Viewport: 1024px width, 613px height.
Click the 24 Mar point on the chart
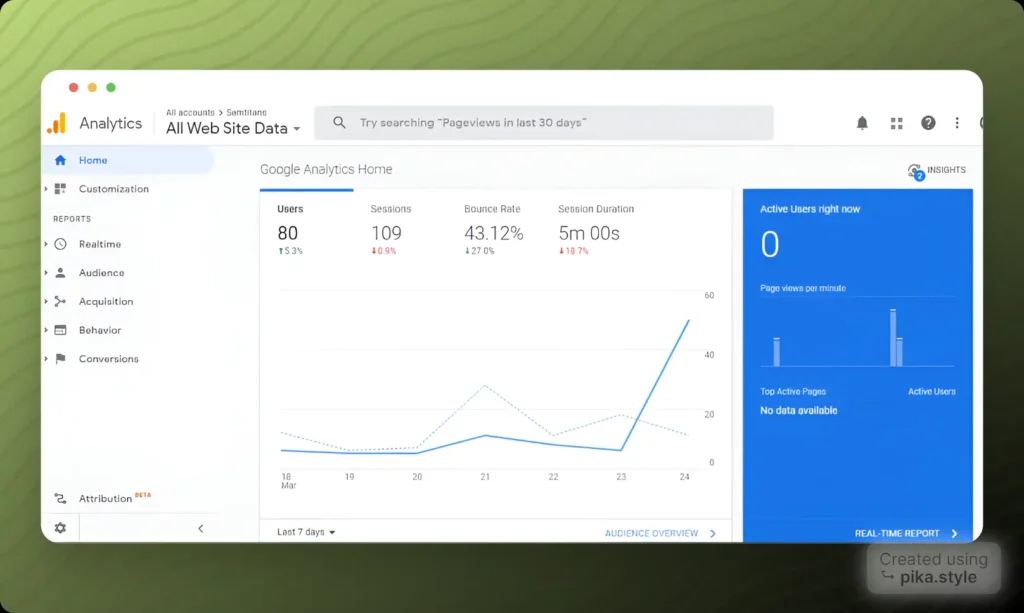[688, 321]
